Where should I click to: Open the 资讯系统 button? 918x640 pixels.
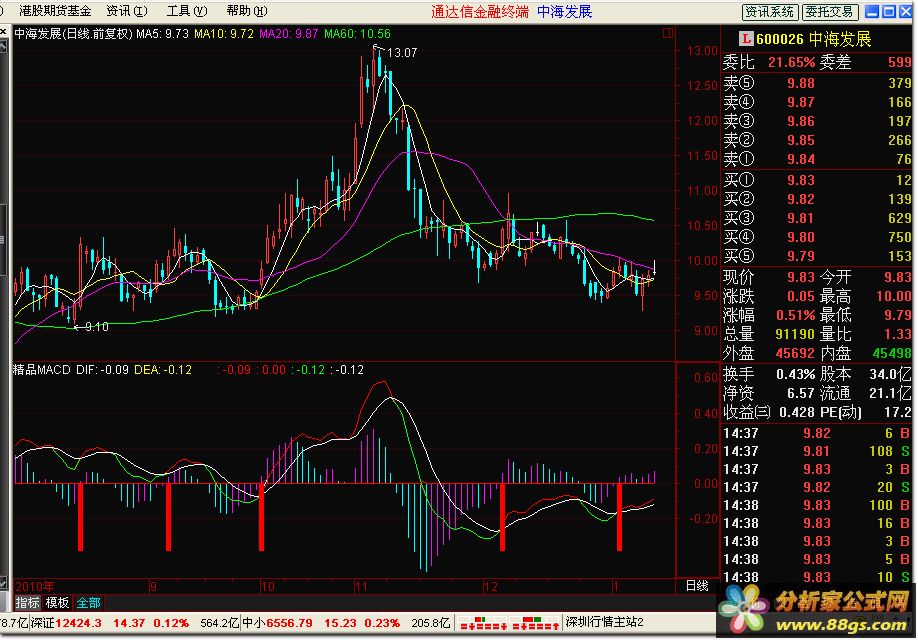click(x=769, y=12)
